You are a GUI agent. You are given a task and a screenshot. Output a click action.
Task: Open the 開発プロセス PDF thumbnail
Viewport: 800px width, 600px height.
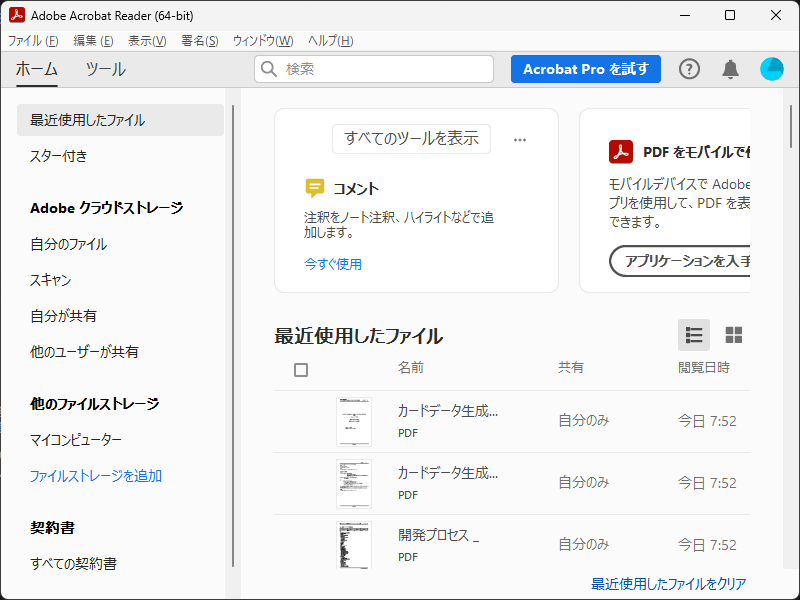click(354, 545)
